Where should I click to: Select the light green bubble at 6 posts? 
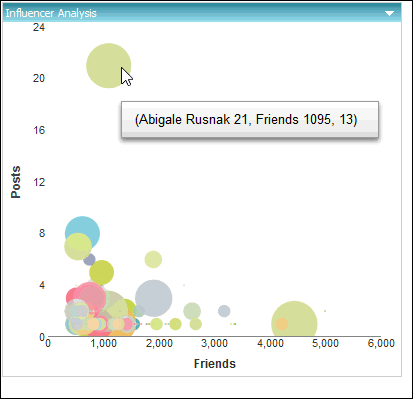[x=153, y=259]
